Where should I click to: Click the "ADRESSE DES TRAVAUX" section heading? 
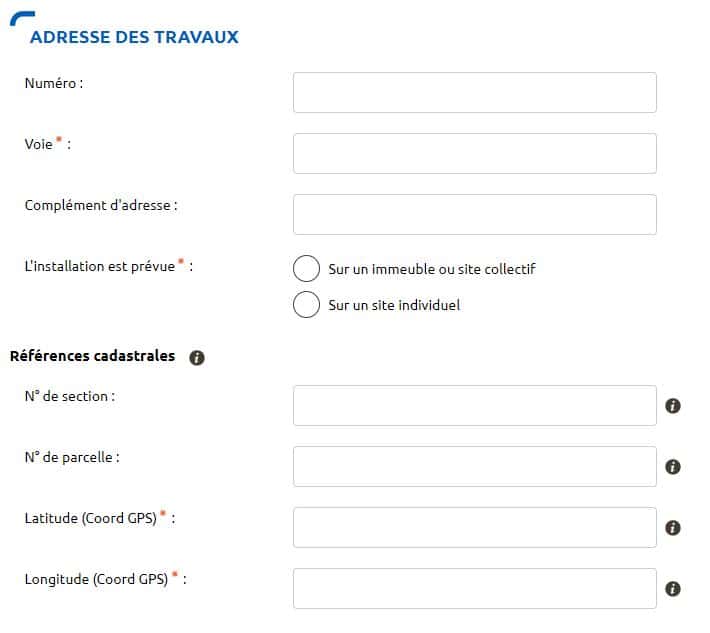coord(134,37)
